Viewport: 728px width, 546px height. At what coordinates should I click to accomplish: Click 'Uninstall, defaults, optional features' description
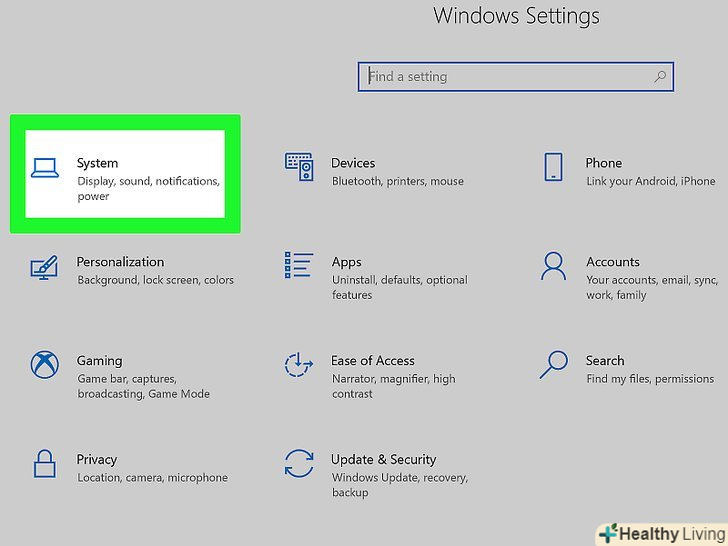(x=400, y=287)
